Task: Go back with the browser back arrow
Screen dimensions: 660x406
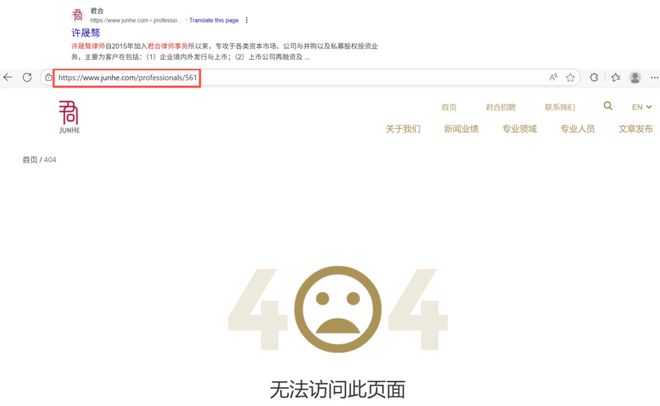Action: 7,77
